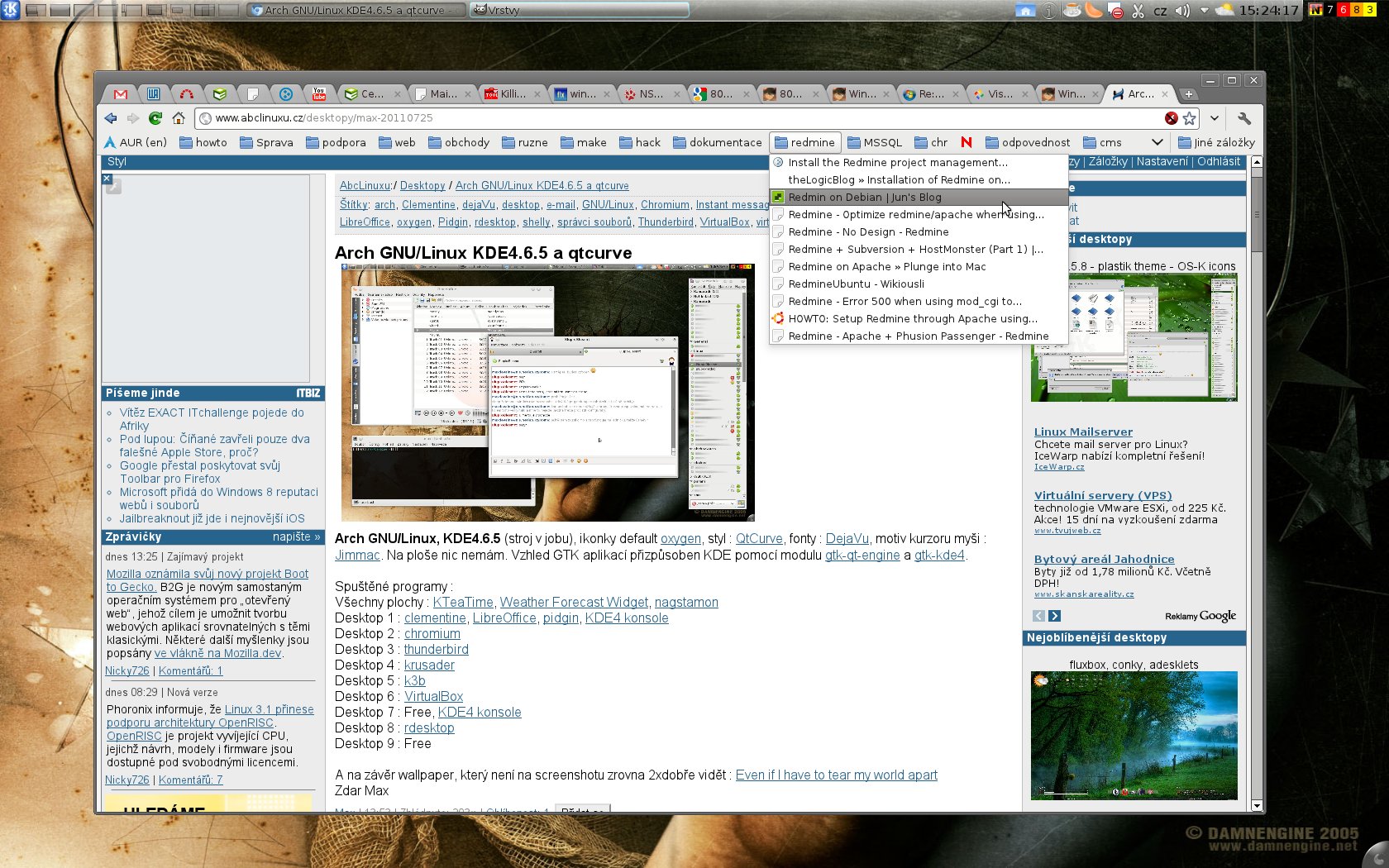The image size is (1389, 868).
Task: Toggle the cz keyboard layout indicator
Action: pyautogui.click(x=1160, y=11)
